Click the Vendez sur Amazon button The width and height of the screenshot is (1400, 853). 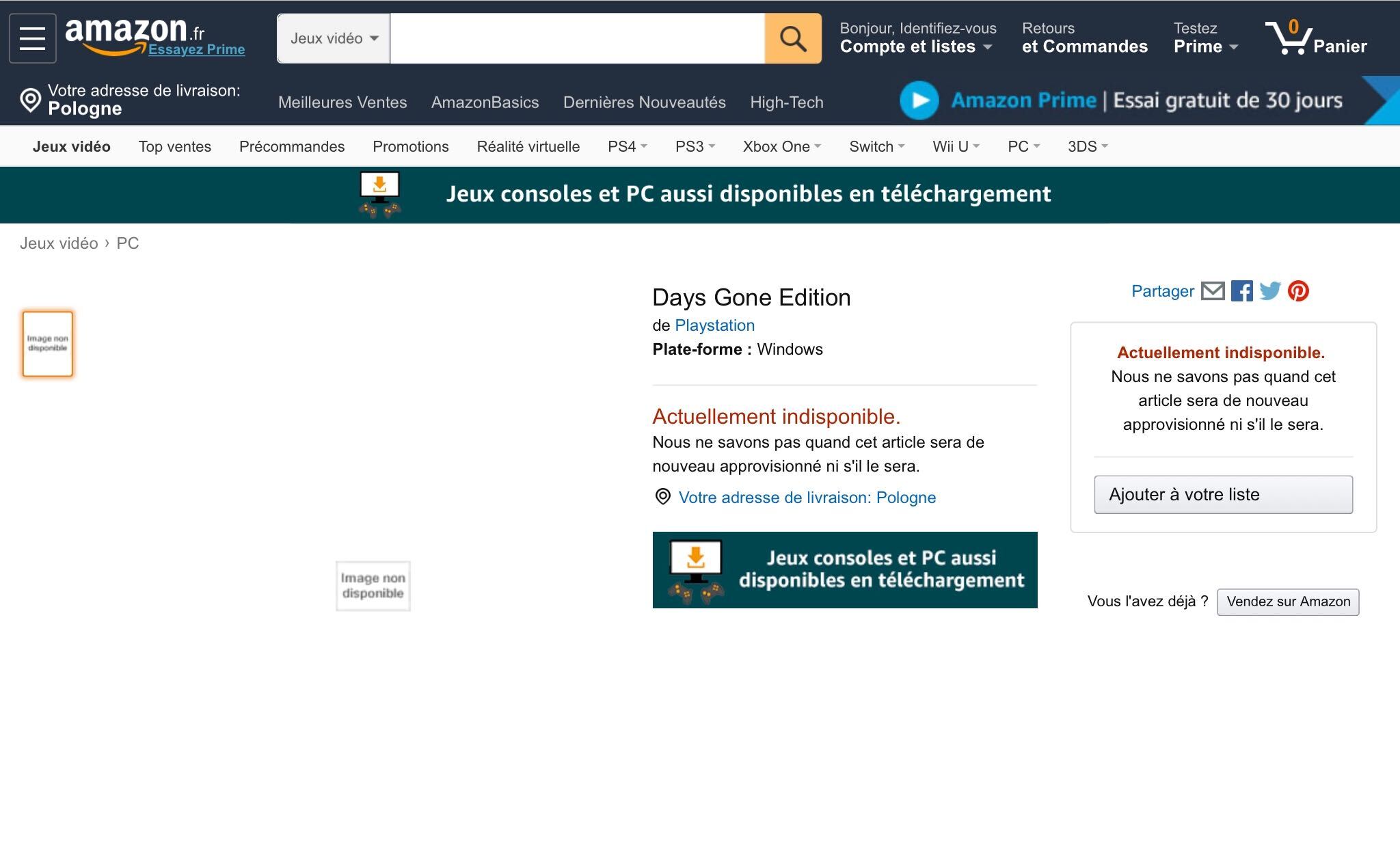point(1287,601)
